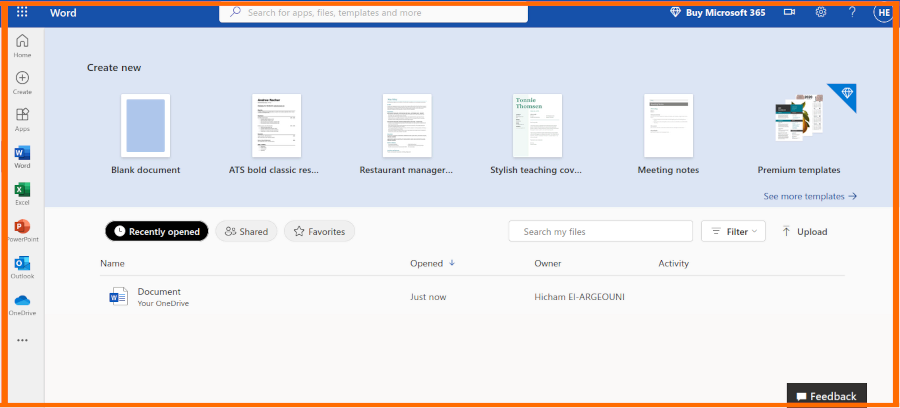Viewport: 900px width, 408px height.
Task: Click Your OneDrive location text
Action: (x=163, y=304)
